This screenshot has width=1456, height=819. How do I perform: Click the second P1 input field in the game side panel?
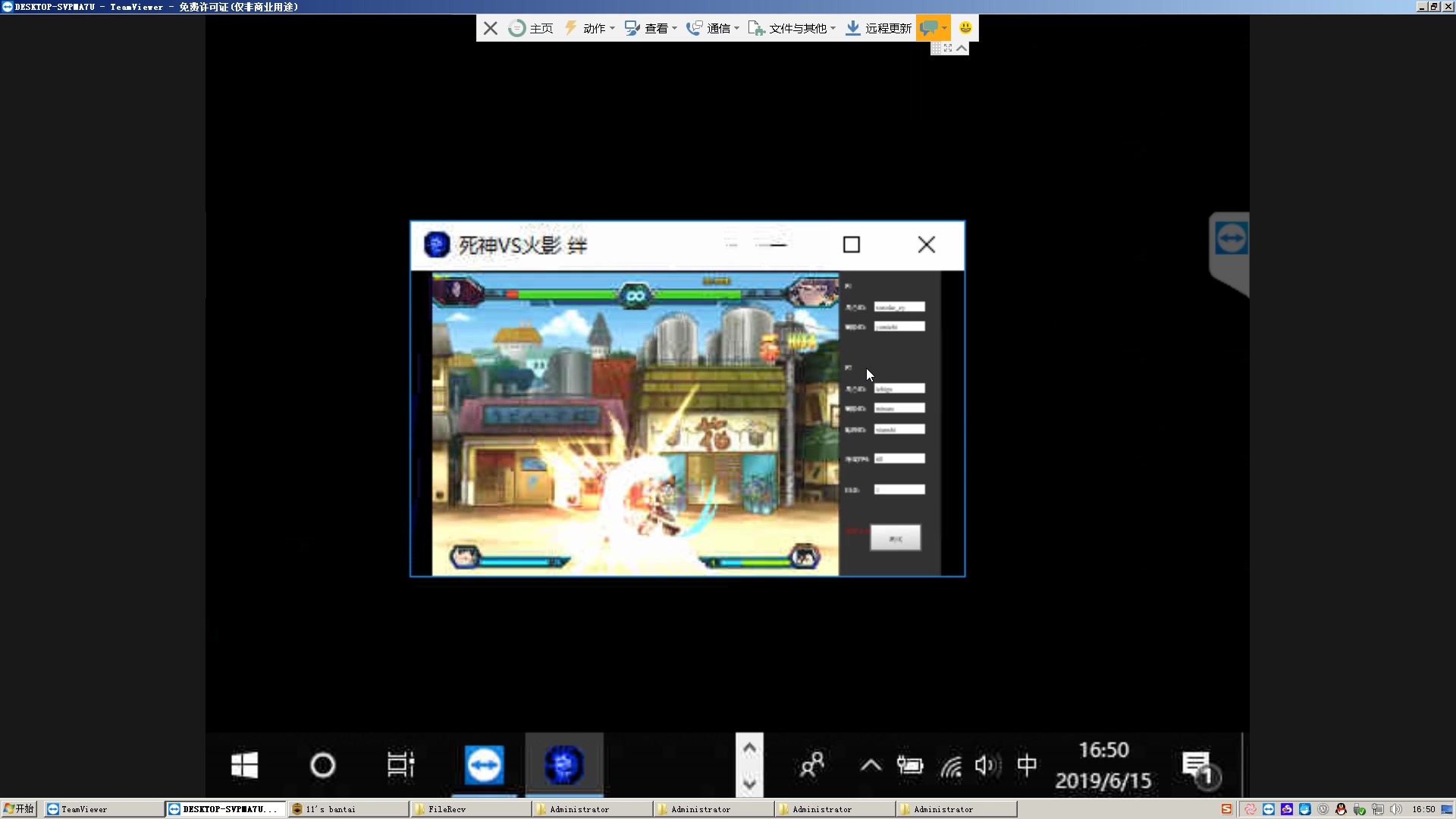click(x=899, y=327)
